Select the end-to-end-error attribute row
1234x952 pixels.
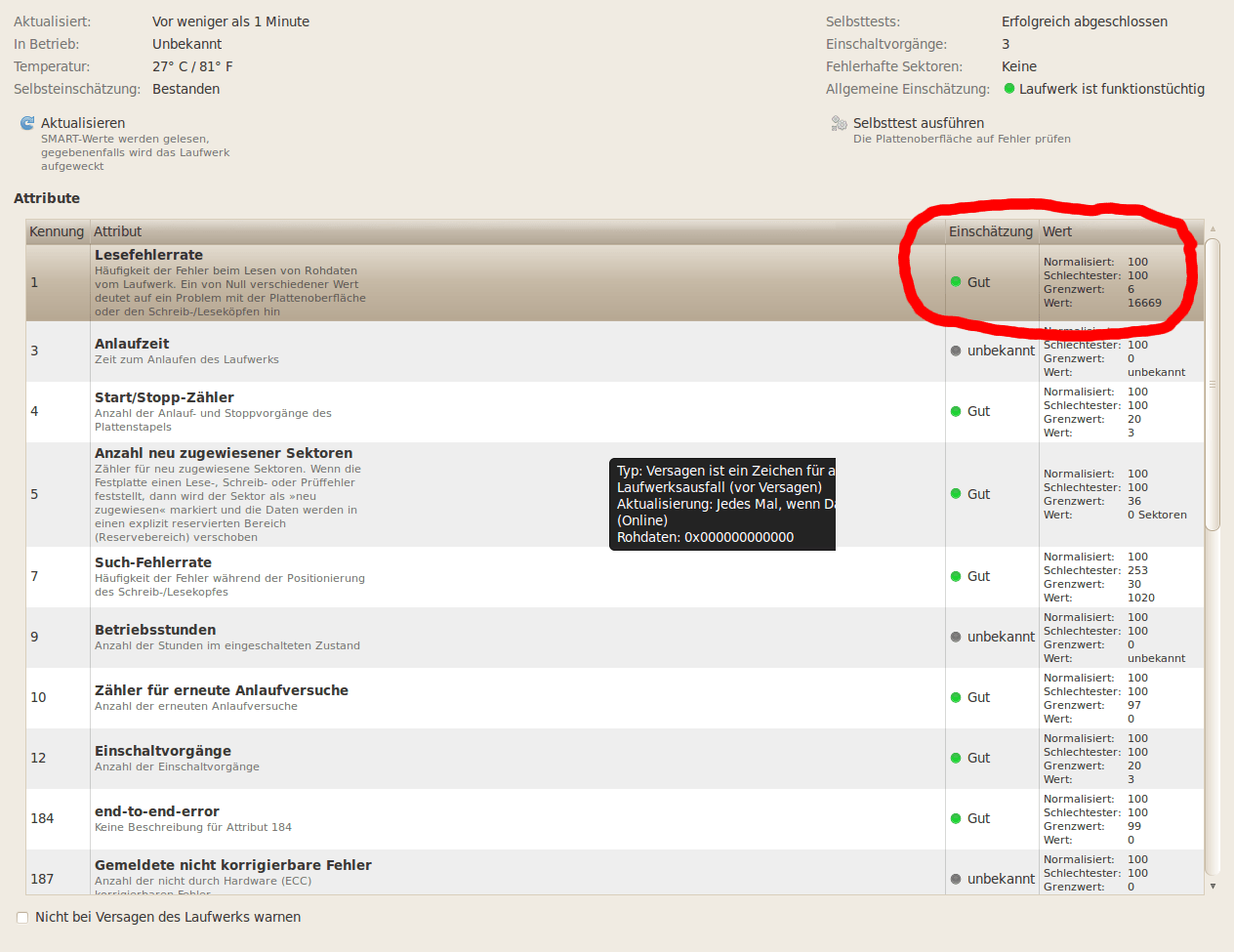[x=615, y=819]
